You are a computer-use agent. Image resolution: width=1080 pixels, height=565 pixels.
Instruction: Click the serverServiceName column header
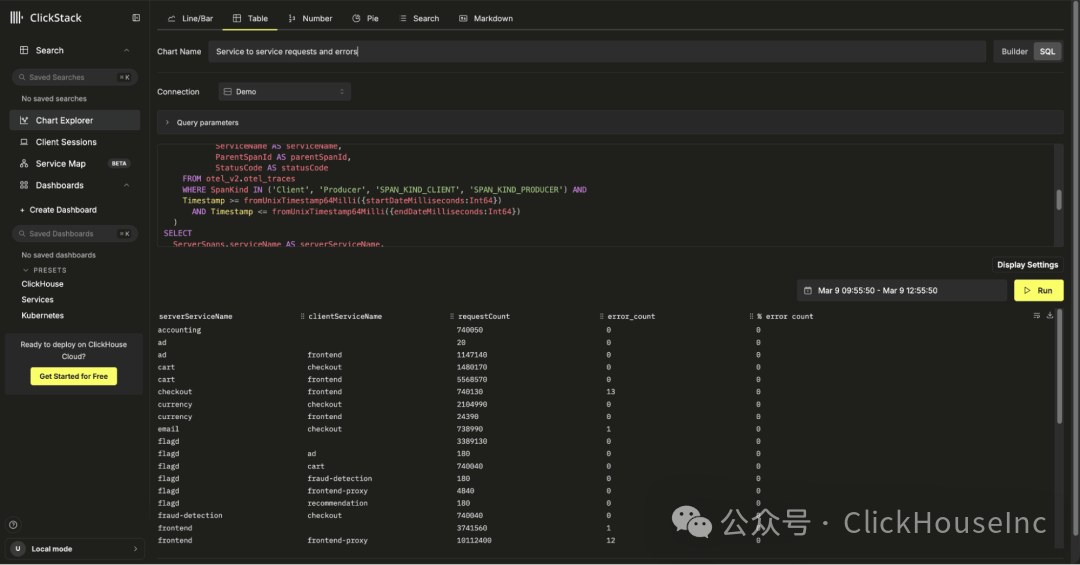[x=196, y=316]
